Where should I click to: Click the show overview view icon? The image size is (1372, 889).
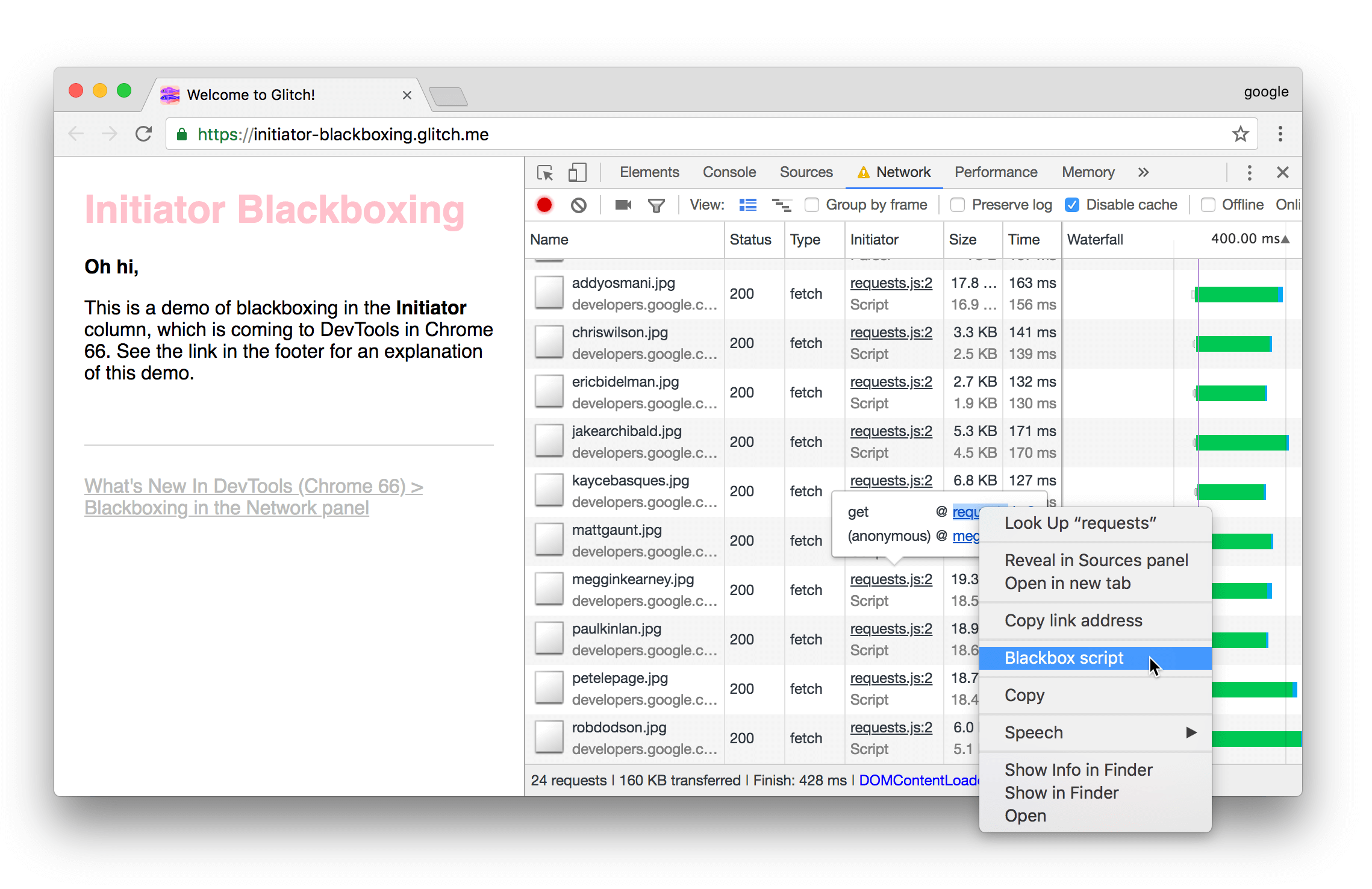(x=781, y=205)
